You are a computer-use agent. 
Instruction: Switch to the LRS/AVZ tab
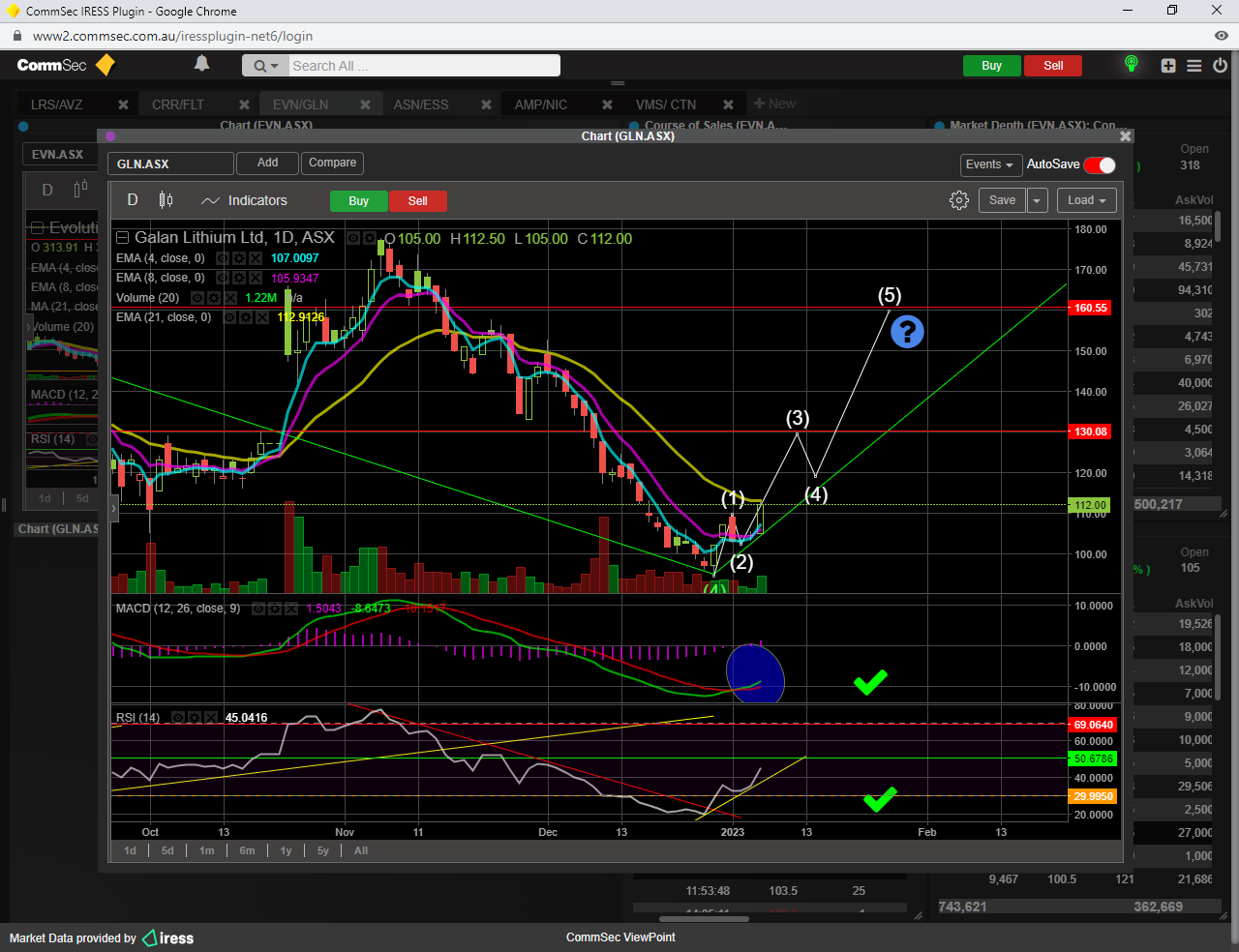(x=57, y=104)
